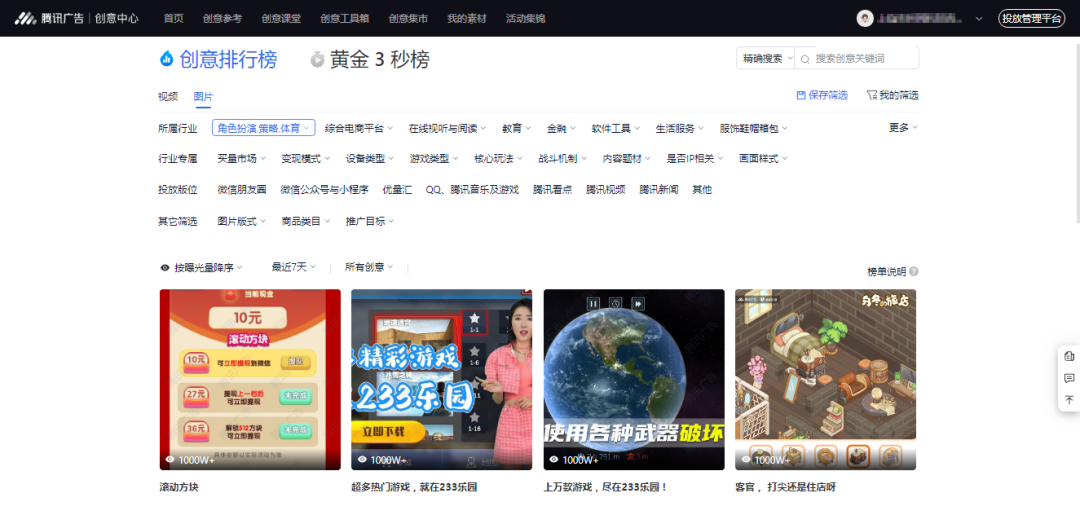Open 创意集市 menu item

click(408, 19)
